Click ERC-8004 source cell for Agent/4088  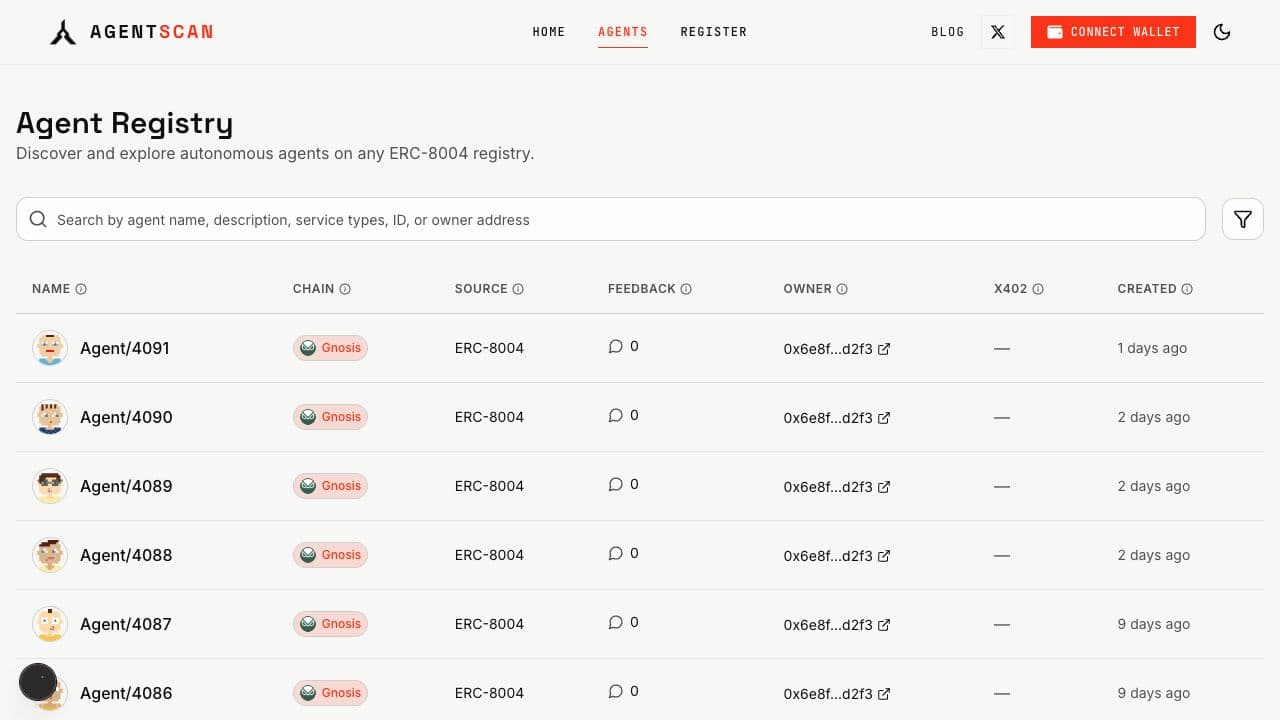pyautogui.click(x=489, y=555)
